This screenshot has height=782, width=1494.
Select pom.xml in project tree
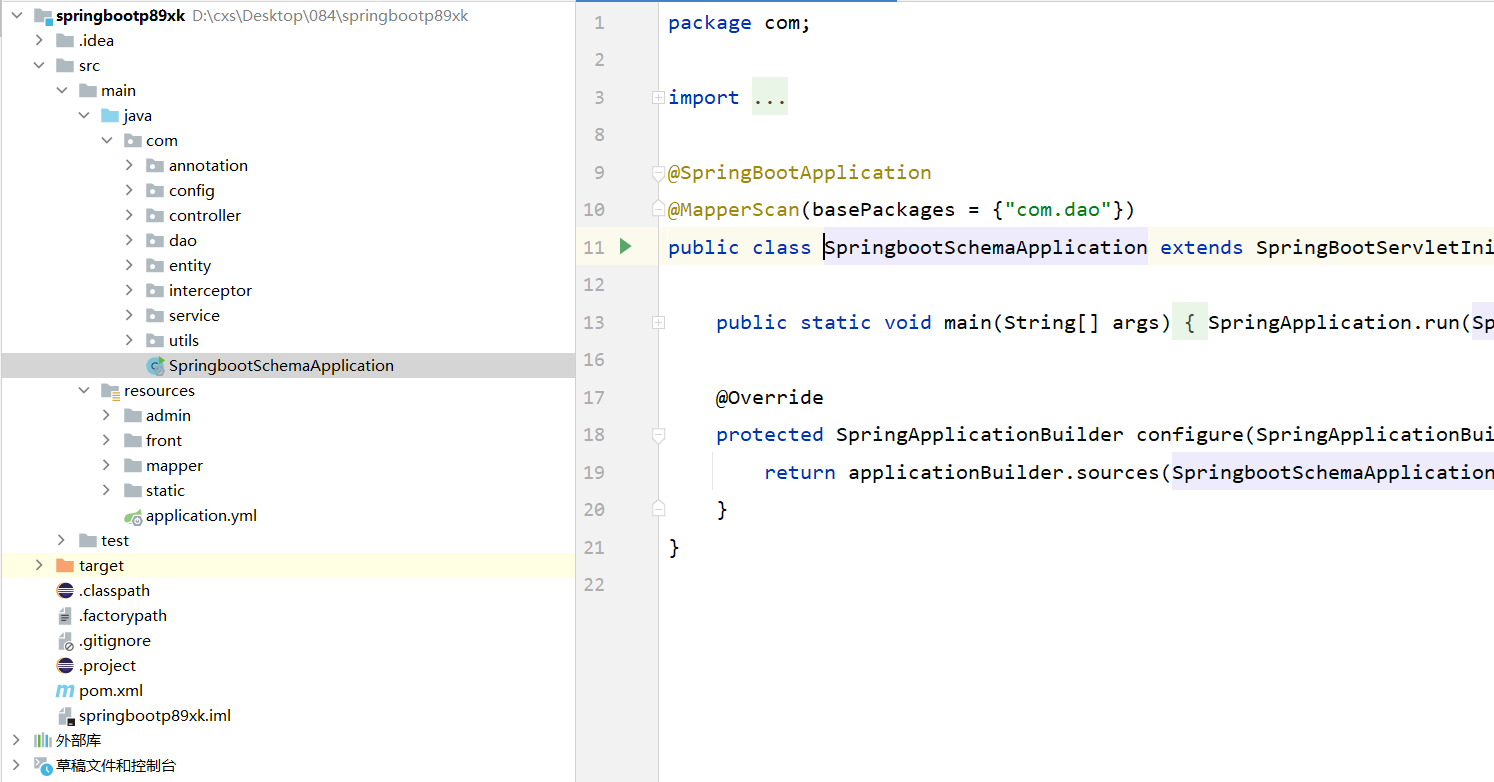(x=288, y=691)
